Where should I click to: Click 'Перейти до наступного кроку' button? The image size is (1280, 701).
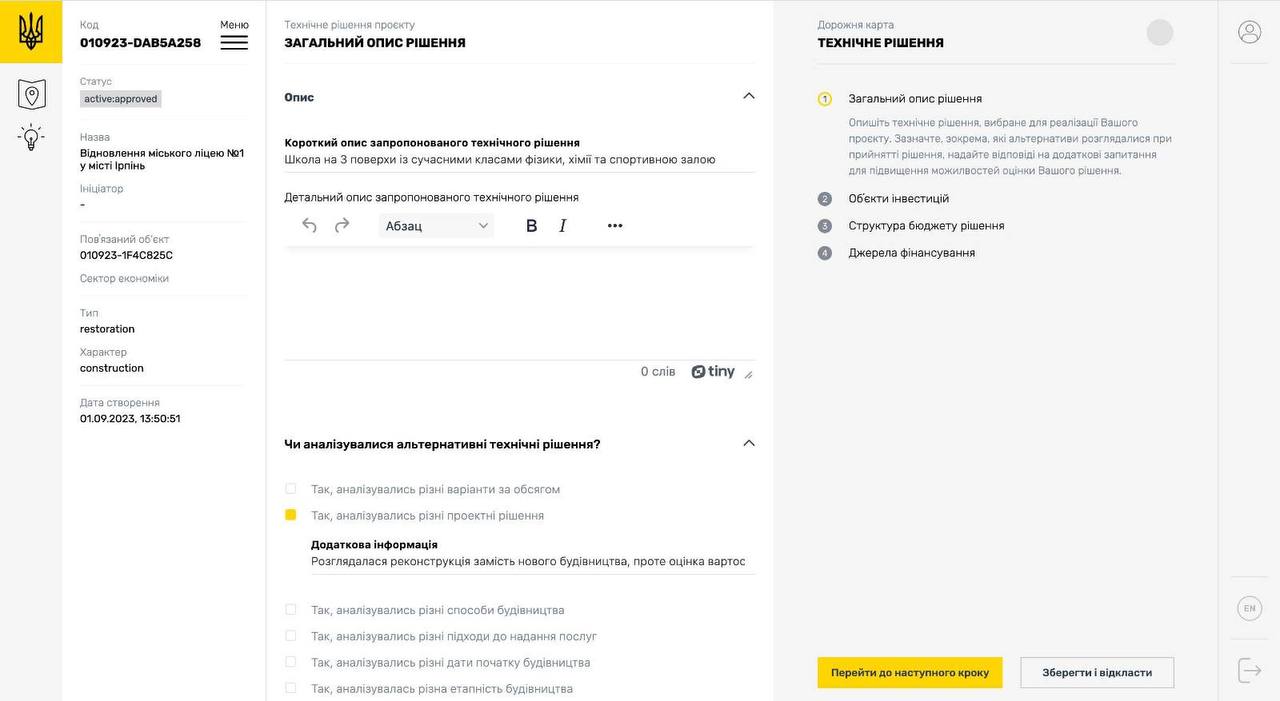pos(909,673)
